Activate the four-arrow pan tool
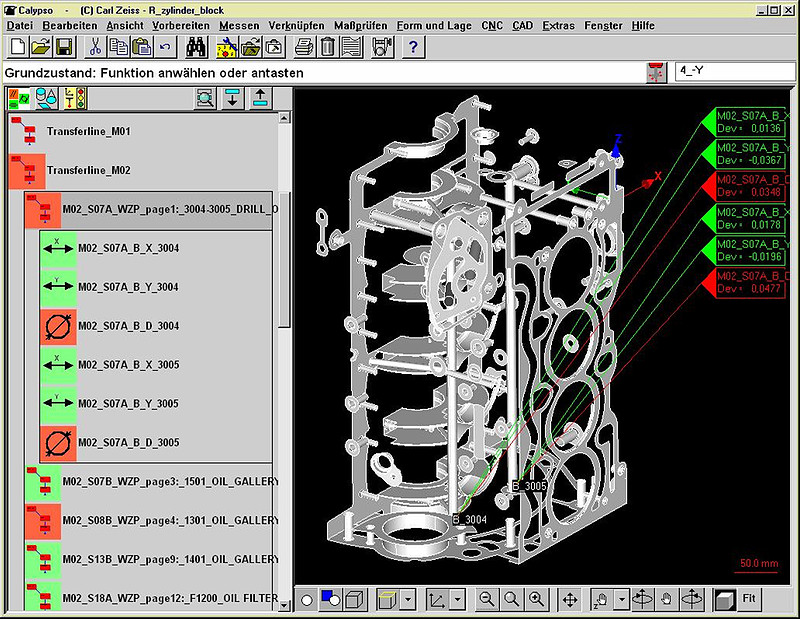 [570, 599]
